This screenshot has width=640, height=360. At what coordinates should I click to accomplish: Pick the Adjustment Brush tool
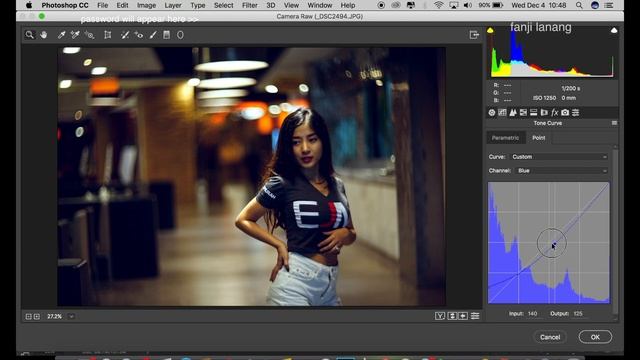[153, 35]
